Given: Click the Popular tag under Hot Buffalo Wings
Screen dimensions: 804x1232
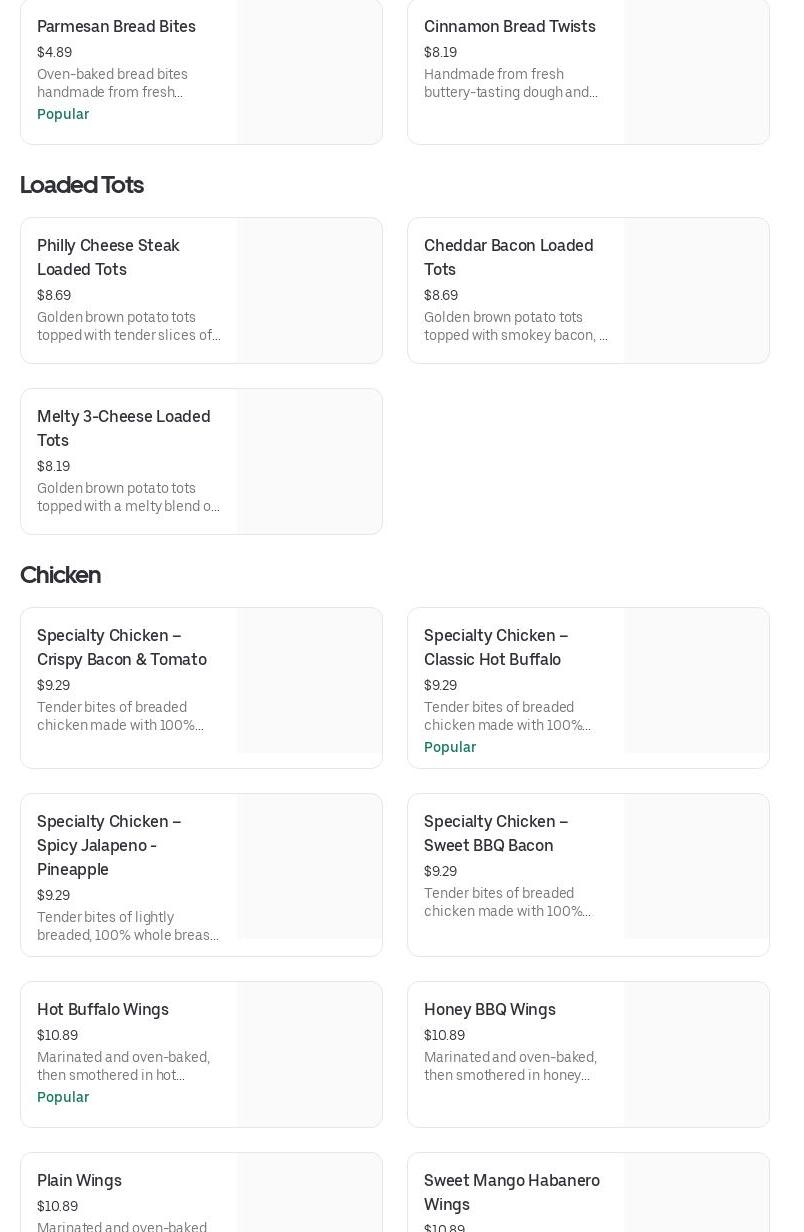Looking at the screenshot, I should (x=63, y=1097).
